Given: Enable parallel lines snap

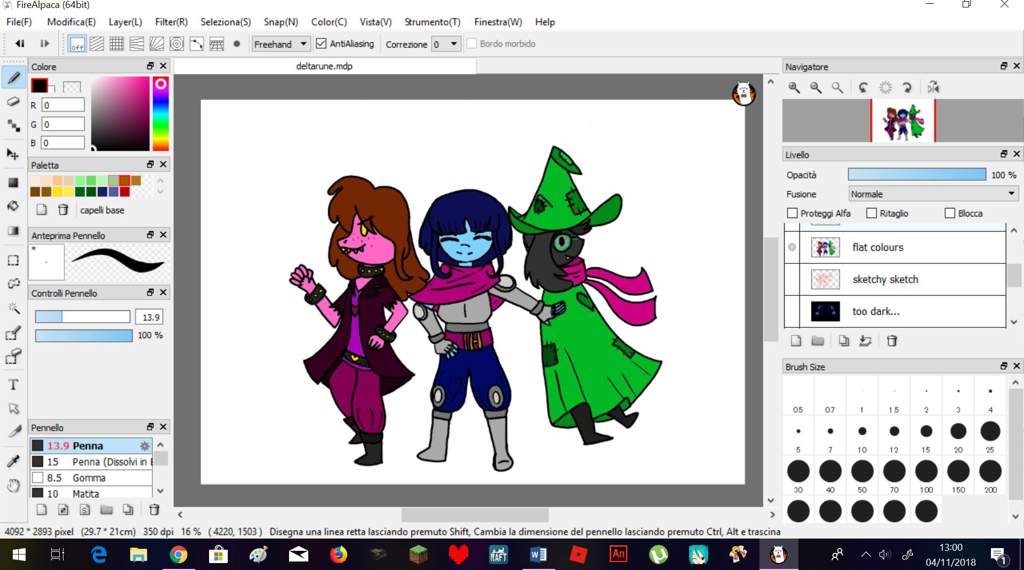Looking at the screenshot, I should 97,44.
